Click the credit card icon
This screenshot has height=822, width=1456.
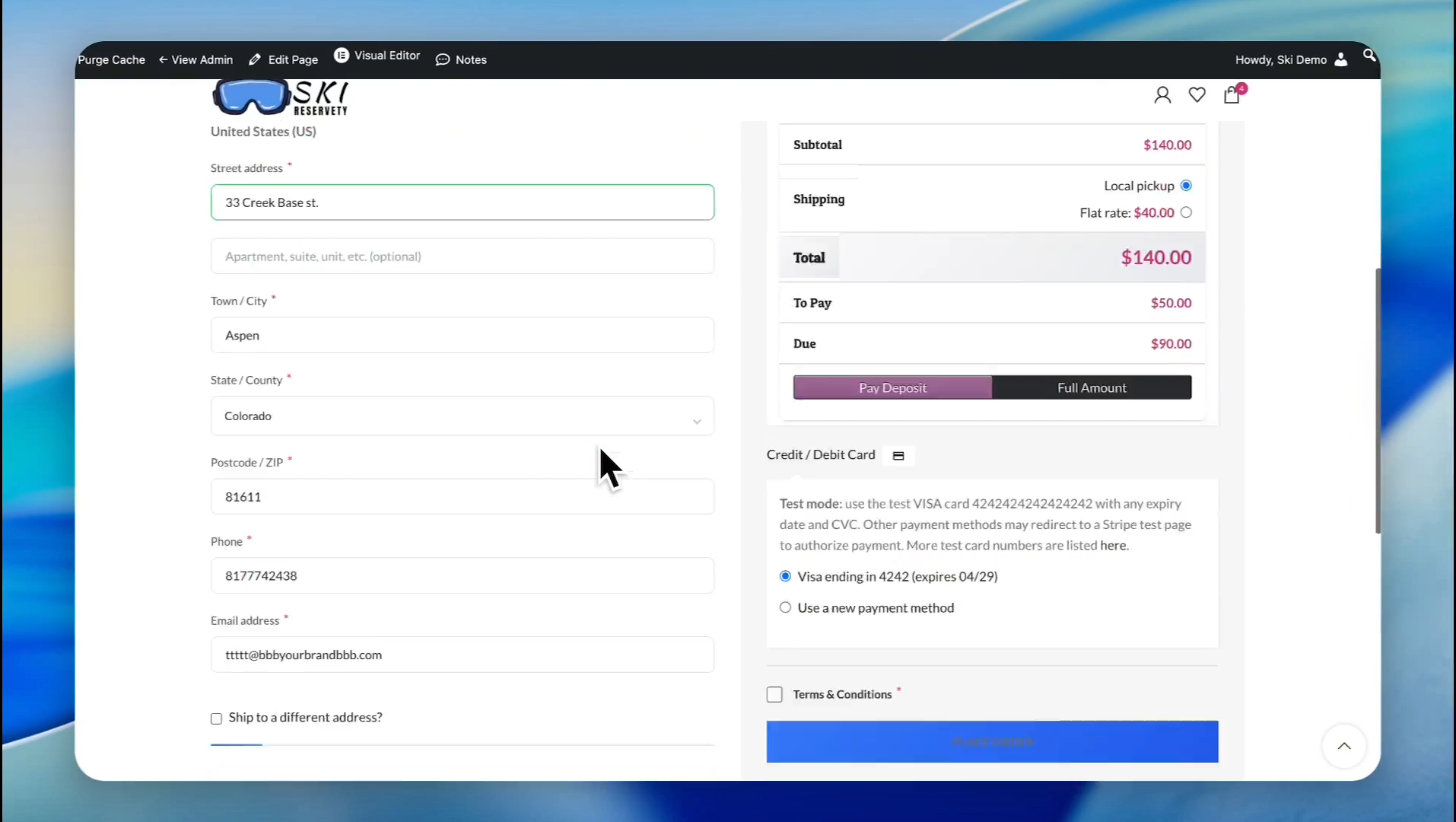click(x=898, y=456)
